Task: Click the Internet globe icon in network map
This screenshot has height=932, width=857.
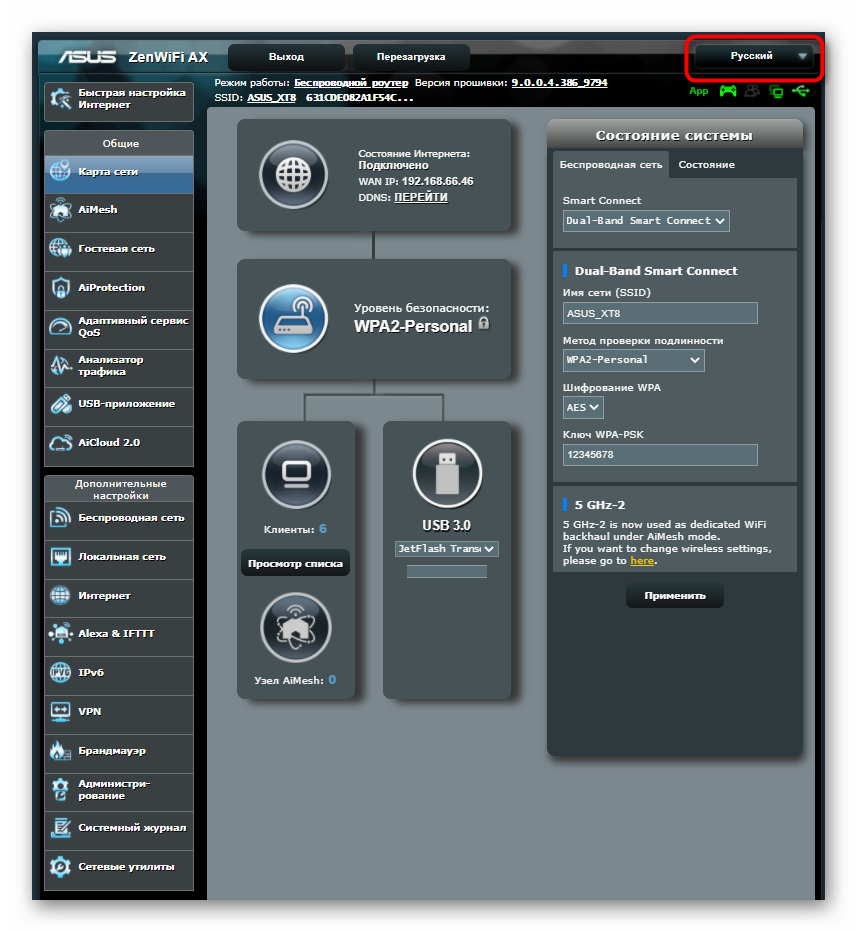Action: 293,174
